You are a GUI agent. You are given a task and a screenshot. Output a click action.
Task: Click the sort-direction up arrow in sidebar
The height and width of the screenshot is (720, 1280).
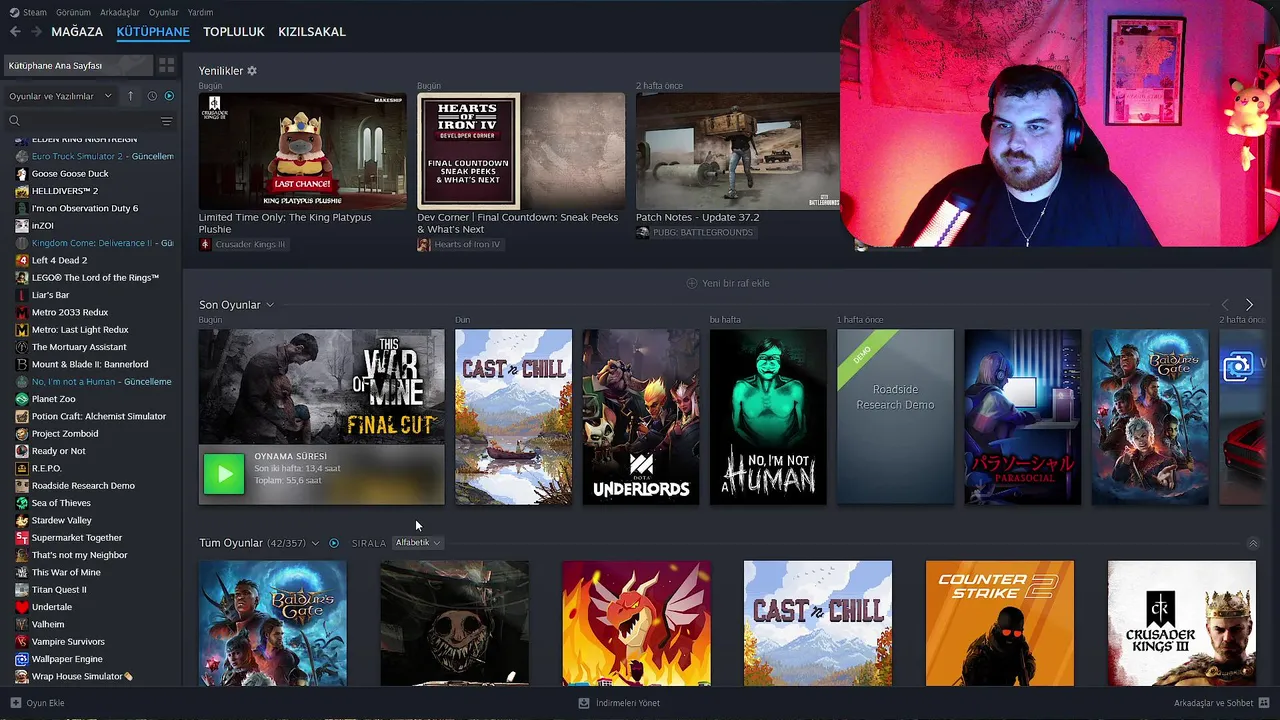(130, 96)
